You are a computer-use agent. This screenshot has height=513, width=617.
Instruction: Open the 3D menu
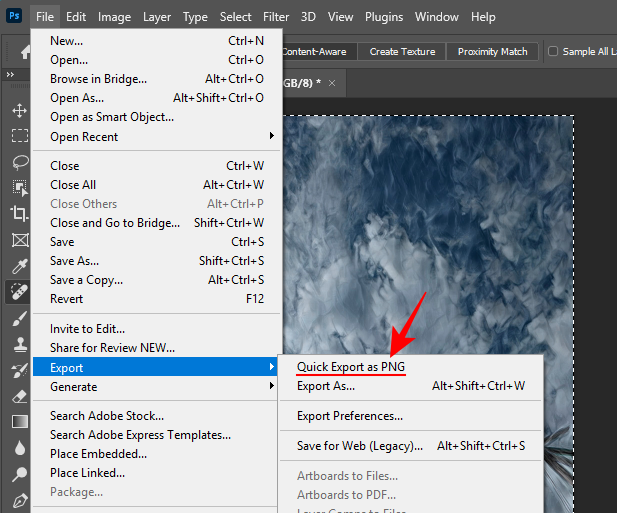click(x=308, y=17)
